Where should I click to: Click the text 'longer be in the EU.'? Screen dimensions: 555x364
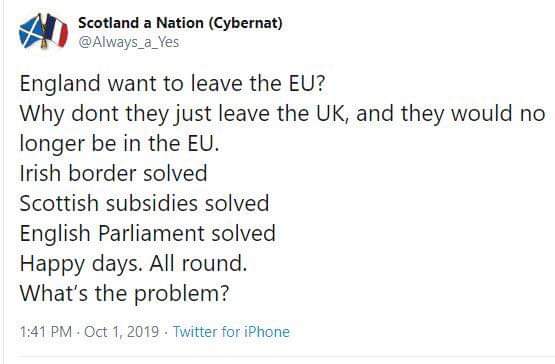pyautogui.click(x=119, y=144)
